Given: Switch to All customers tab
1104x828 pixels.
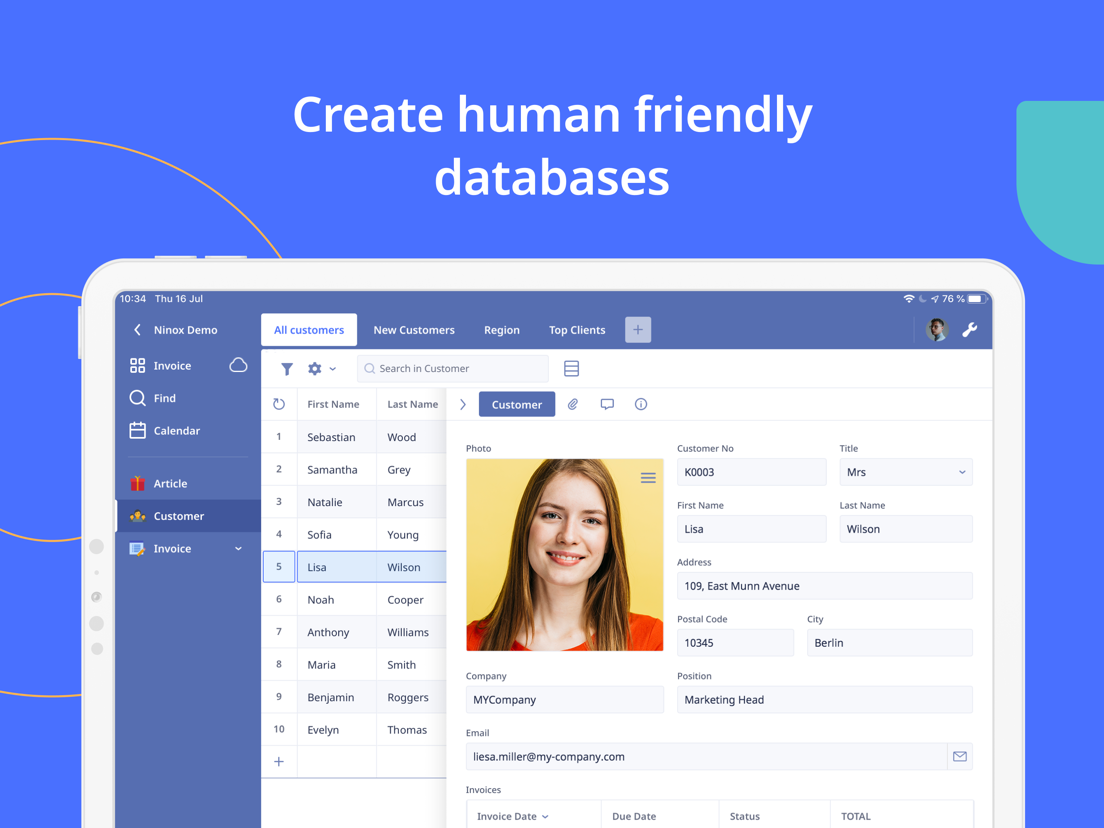Looking at the screenshot, I should (309, 330).
